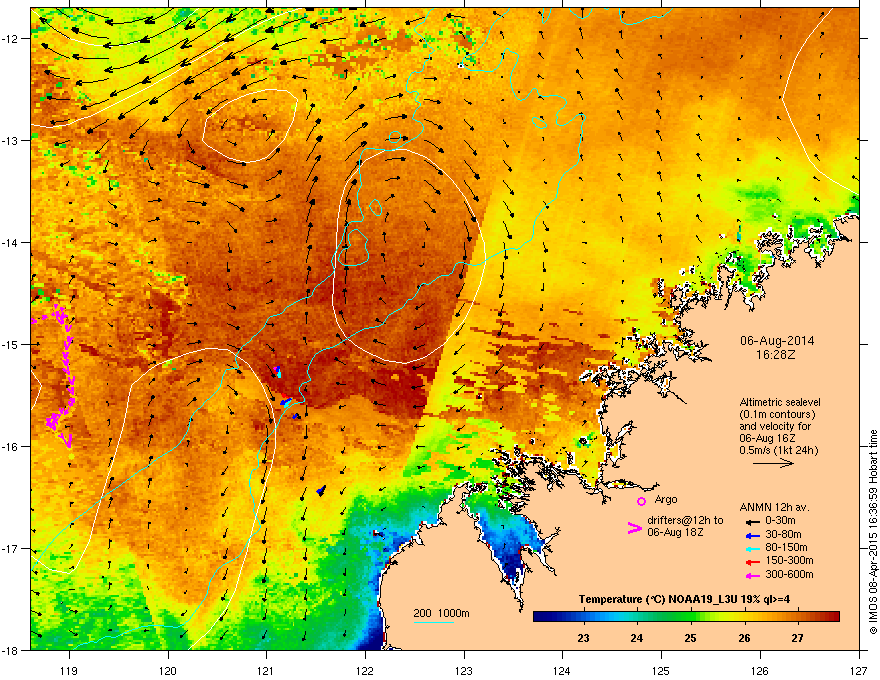This screenshot has height=680, width=880.
Task: Click the '200 1000m' isobath label
Action: point(441,613)
